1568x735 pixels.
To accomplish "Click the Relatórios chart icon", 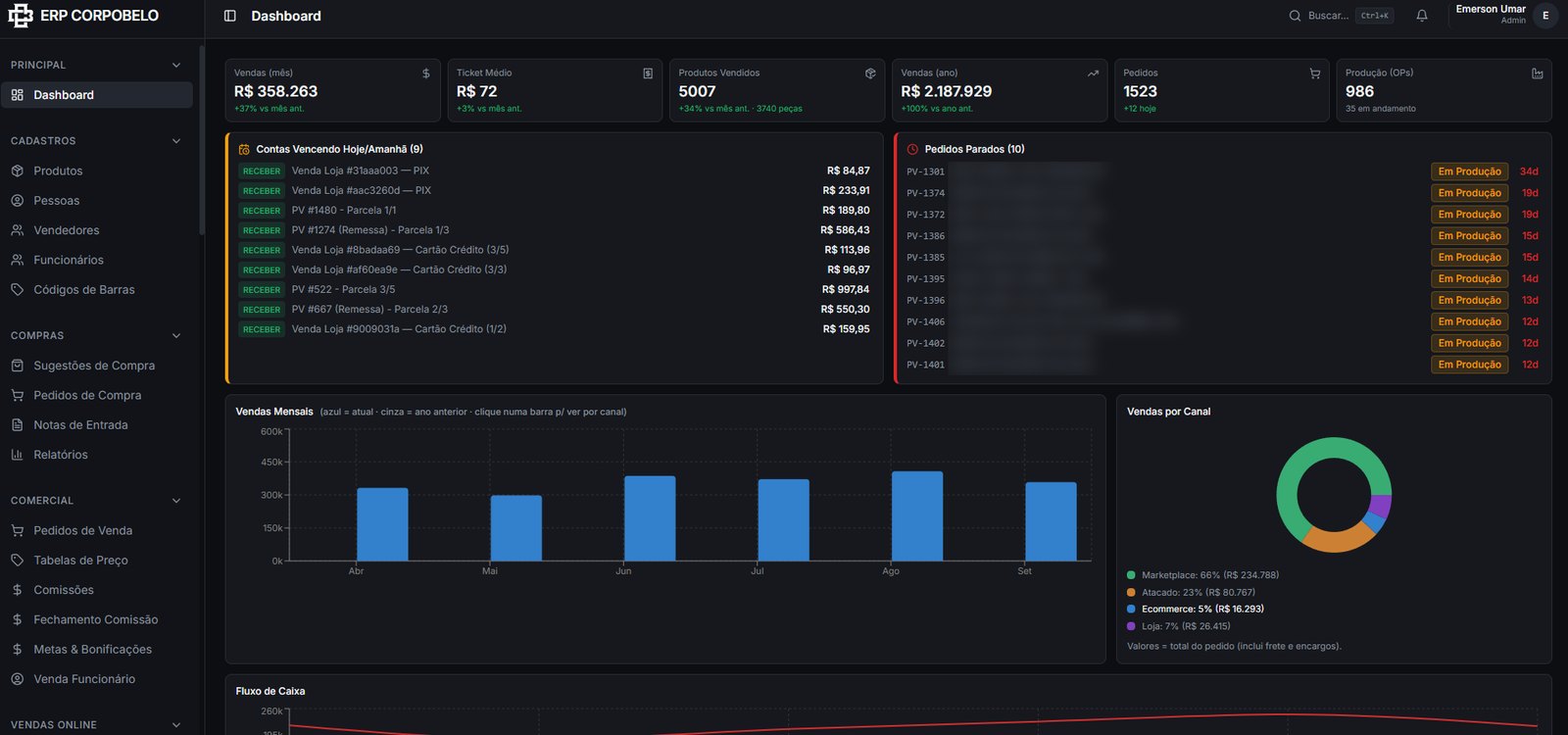I will [x=18, y=455].
